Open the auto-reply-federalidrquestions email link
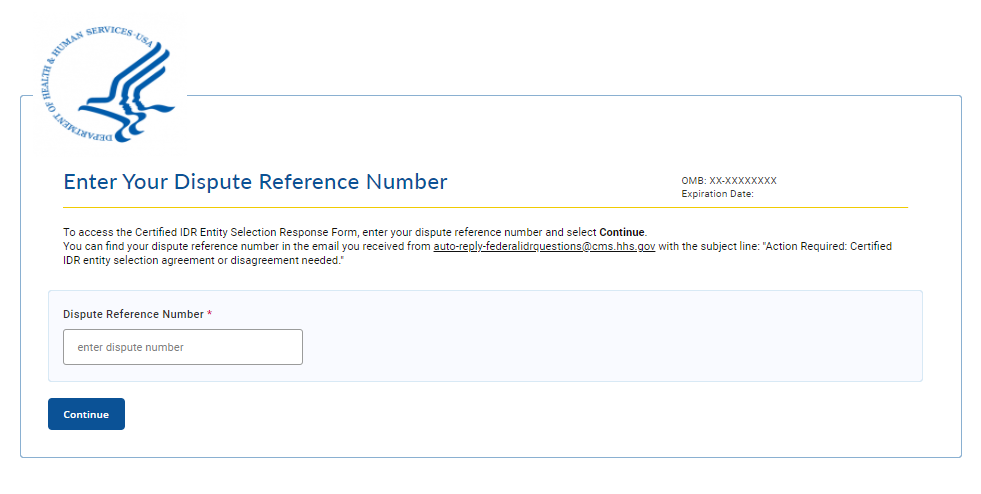 tap(544, 246)
